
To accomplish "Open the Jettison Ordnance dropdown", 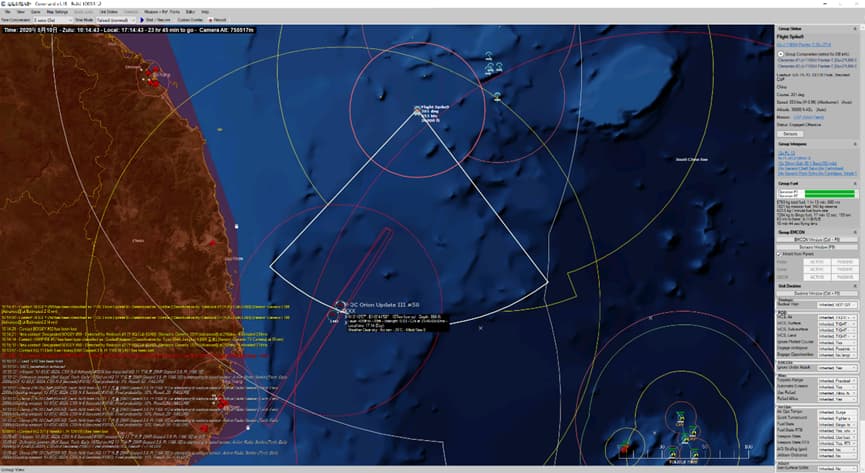I will [x=837, y=455].
